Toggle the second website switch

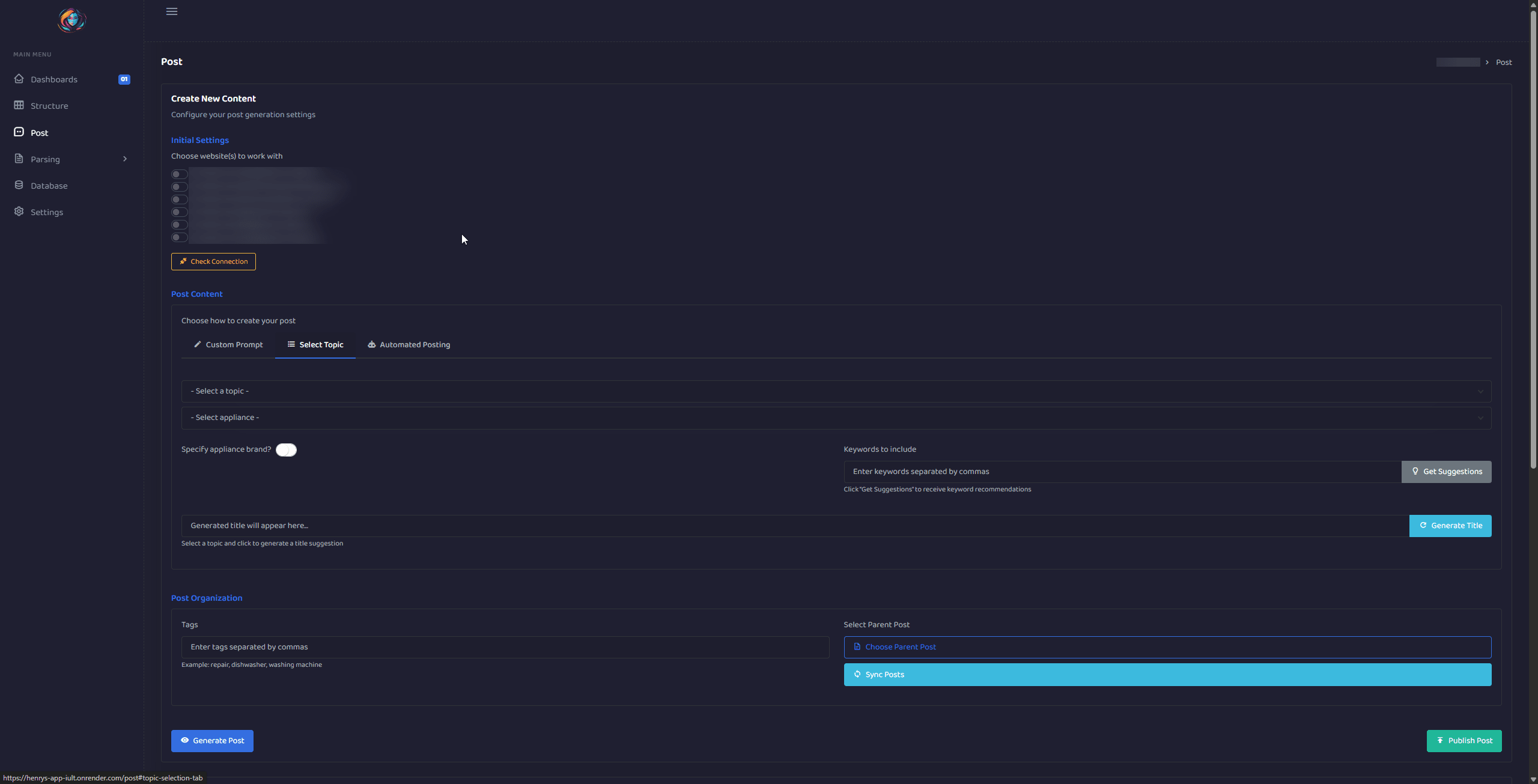(x=180, y=187)
